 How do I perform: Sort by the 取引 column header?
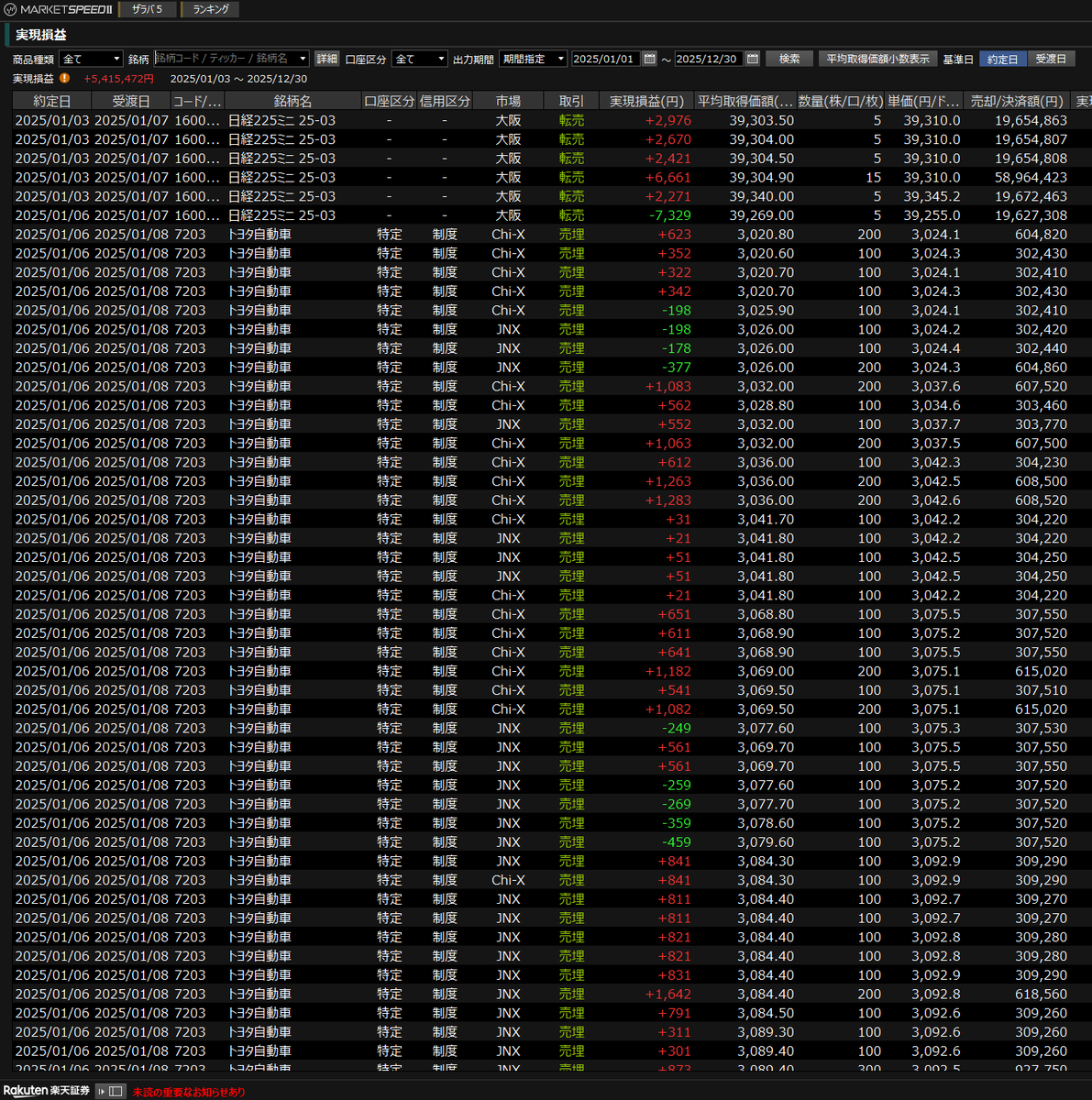[571, 101]
